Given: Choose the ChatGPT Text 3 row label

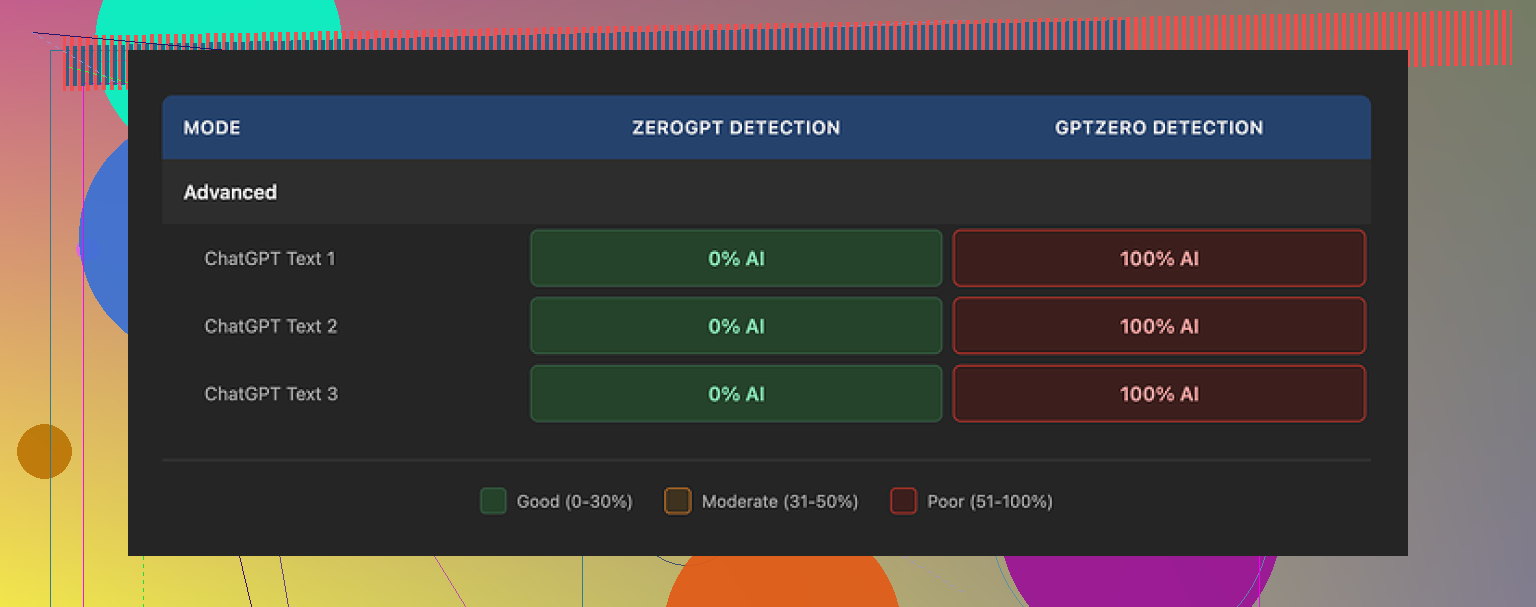Looking at the screenshot, I should pyautogui.click(x=270, y=394).
